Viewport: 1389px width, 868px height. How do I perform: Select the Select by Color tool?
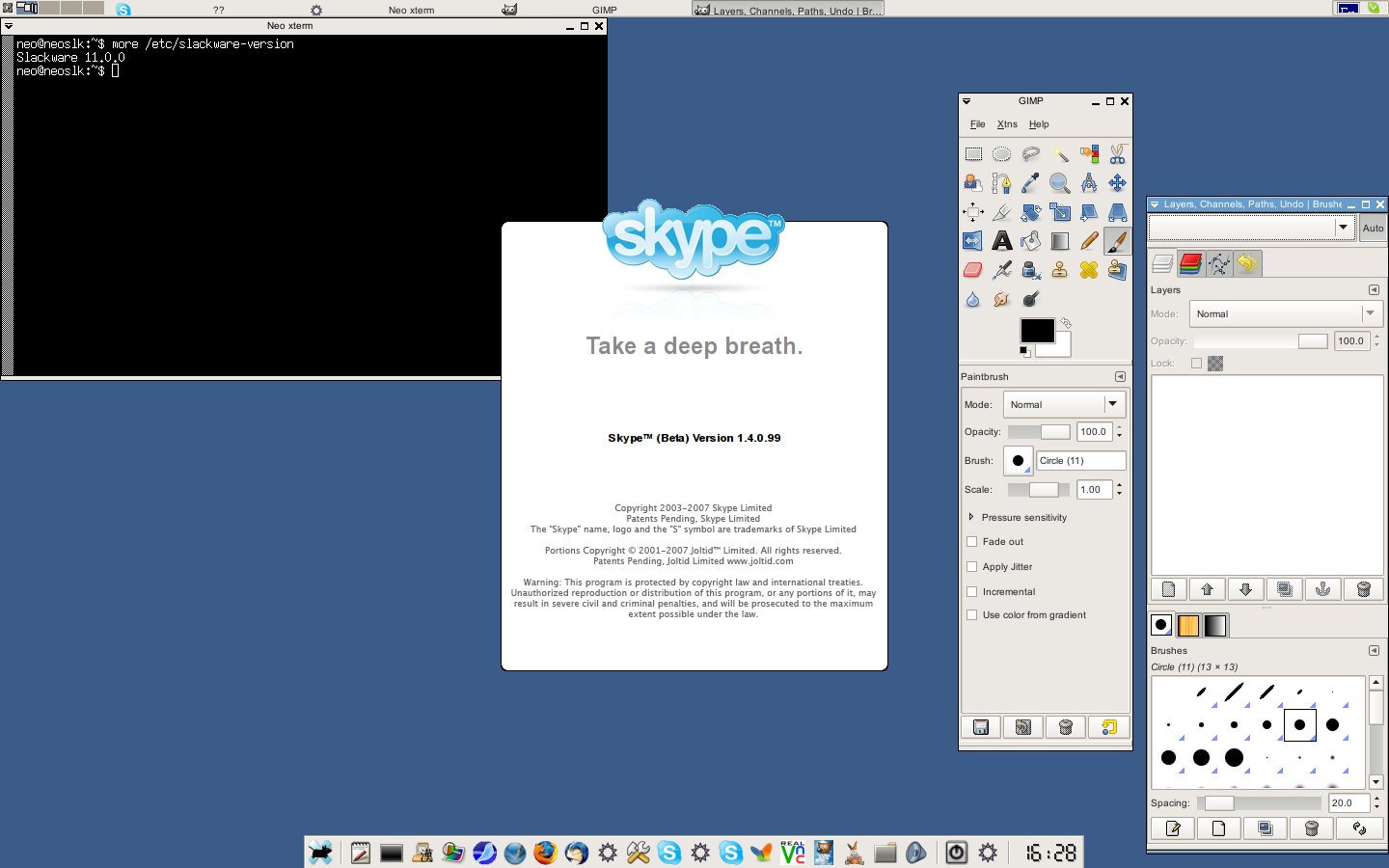1089,154
